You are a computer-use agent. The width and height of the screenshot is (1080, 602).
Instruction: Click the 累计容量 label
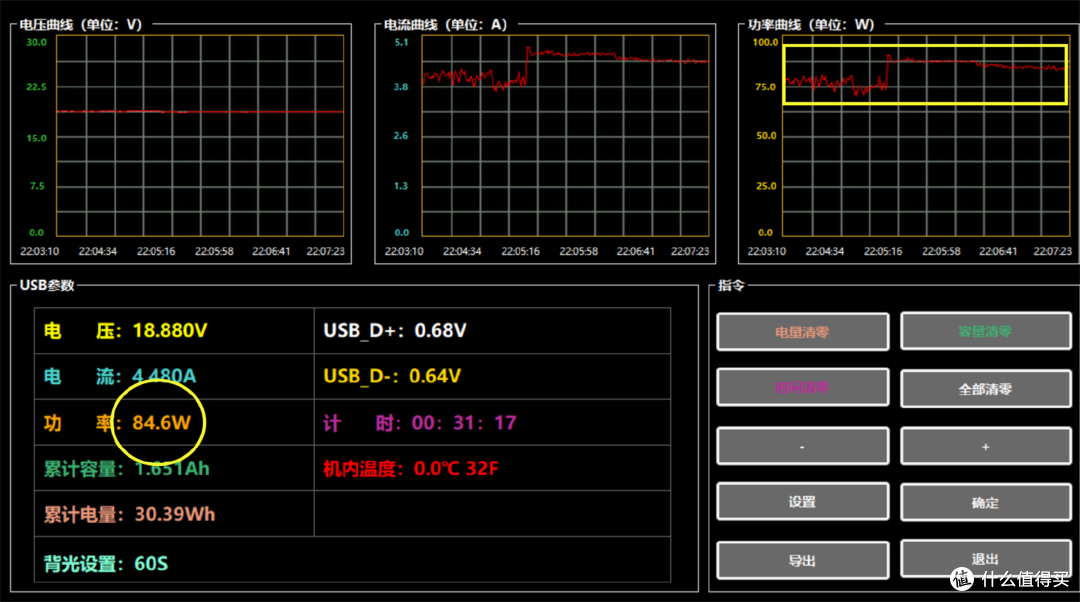[x=83, y=469]
